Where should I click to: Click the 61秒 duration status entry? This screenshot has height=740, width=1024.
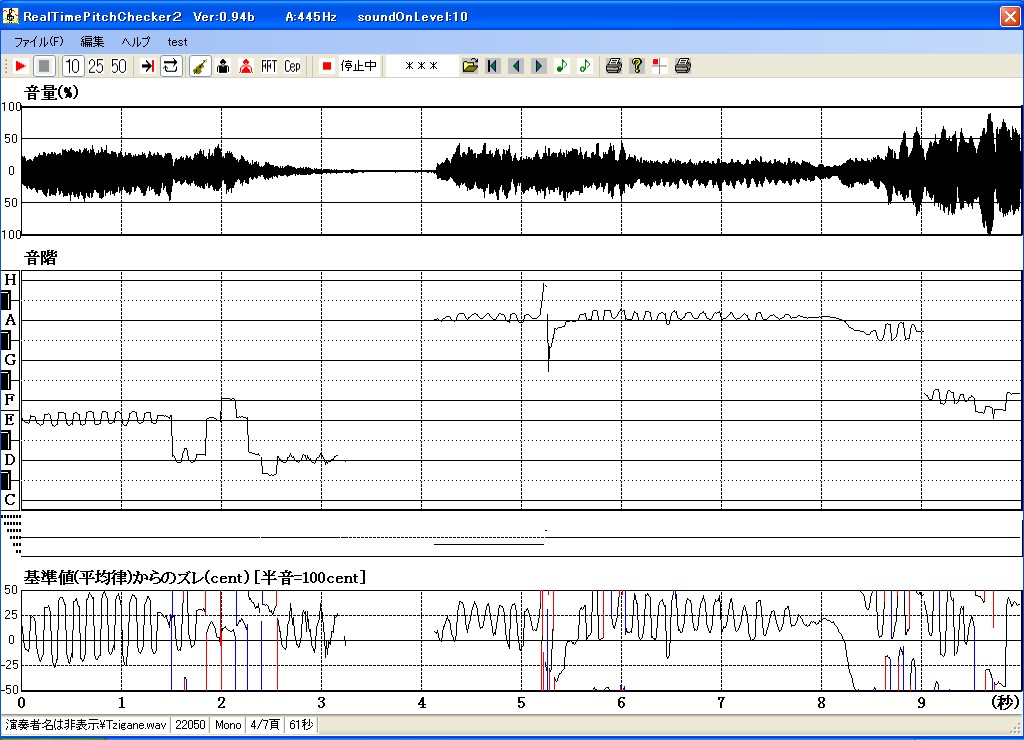click(301, 725)
